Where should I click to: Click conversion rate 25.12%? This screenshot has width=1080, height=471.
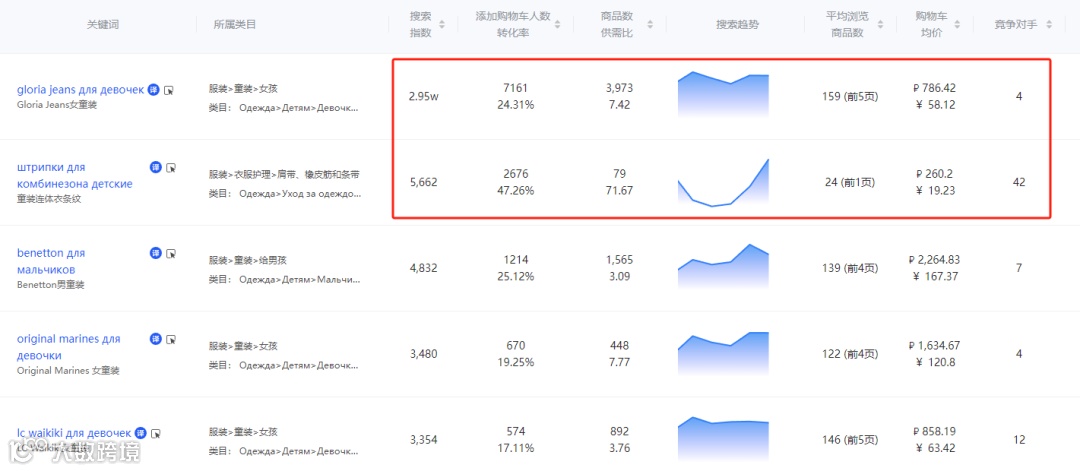(x=515, y=276)
